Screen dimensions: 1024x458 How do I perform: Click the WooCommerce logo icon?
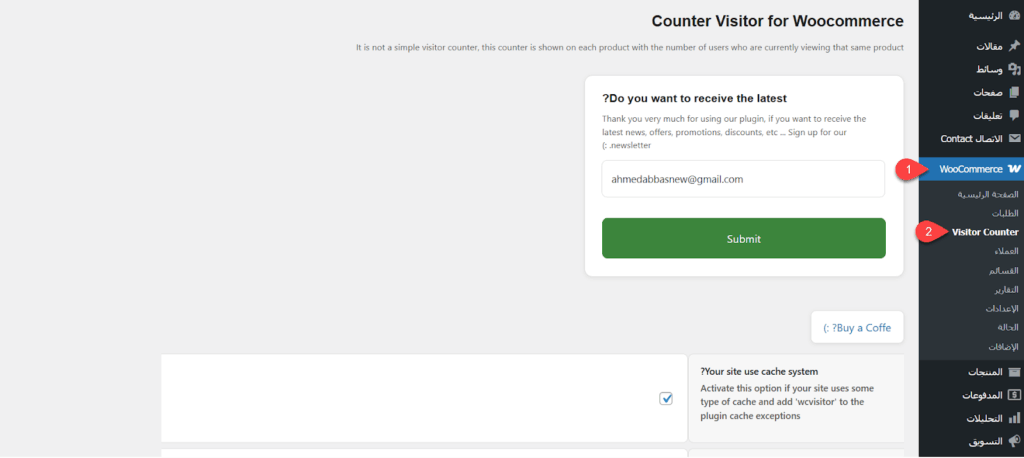point(1014,168)
